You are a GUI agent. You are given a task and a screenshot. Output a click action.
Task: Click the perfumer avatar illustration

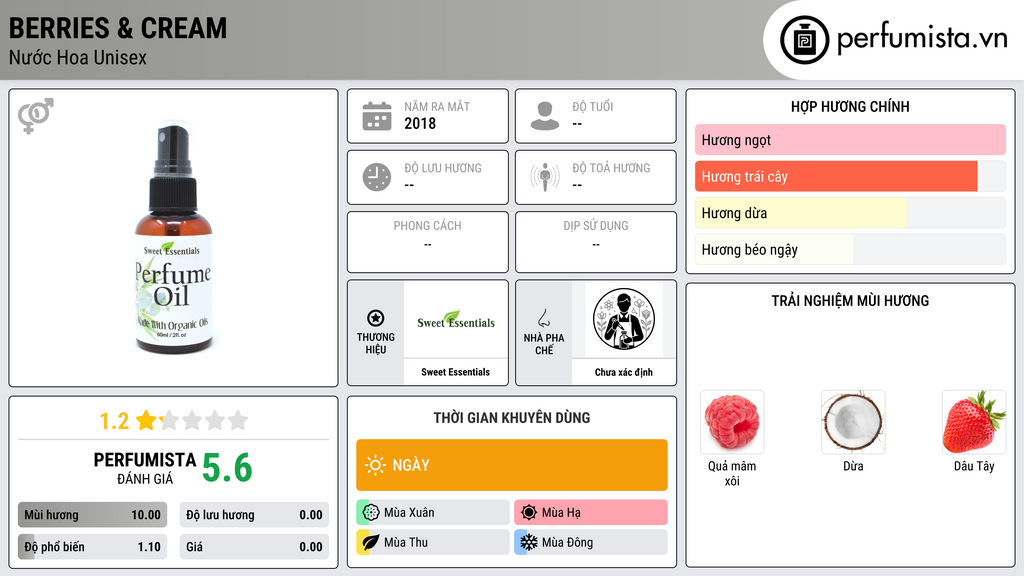(x=624, y=319)
